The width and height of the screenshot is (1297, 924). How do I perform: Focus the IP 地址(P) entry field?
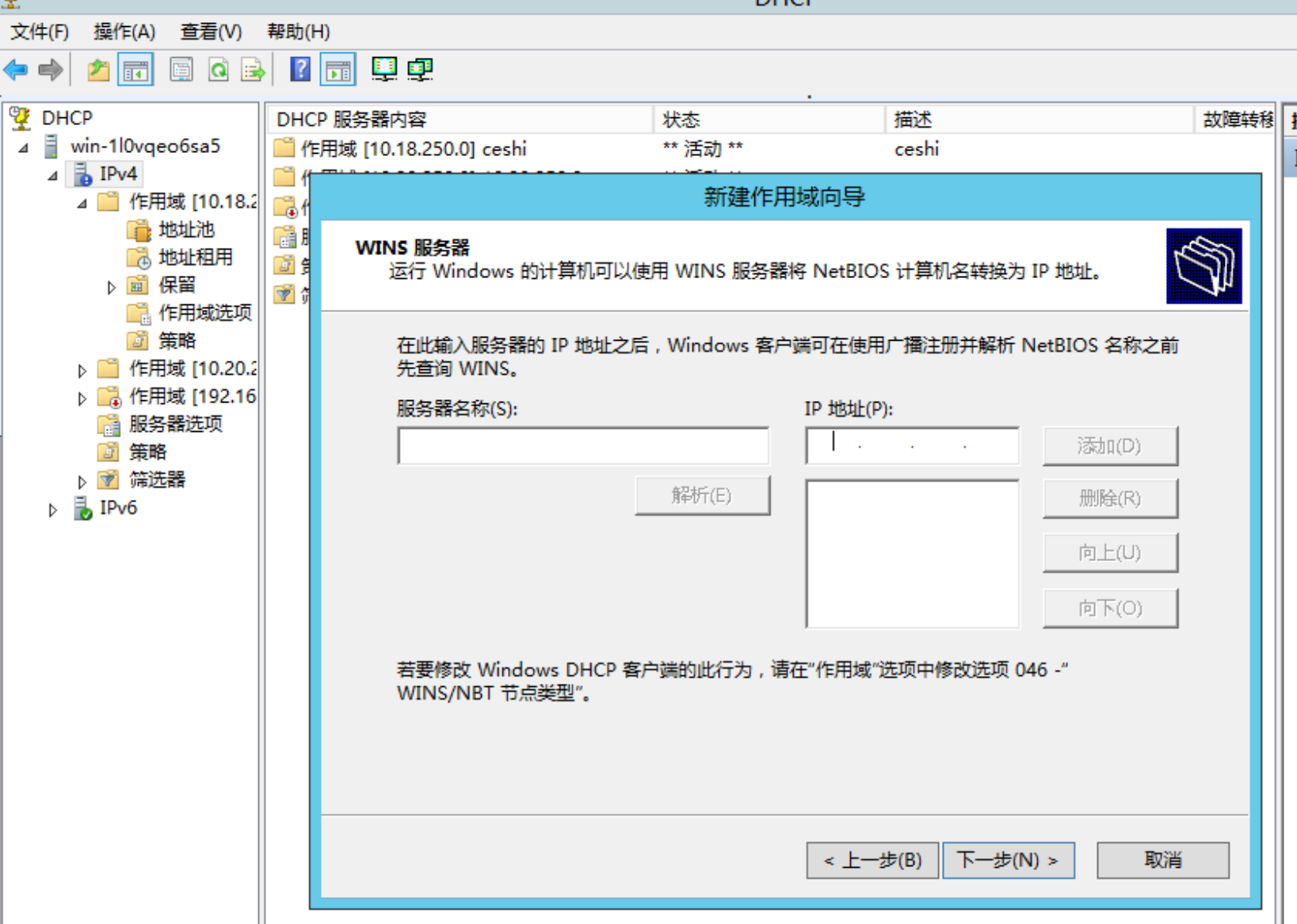(x=912, y=446)
